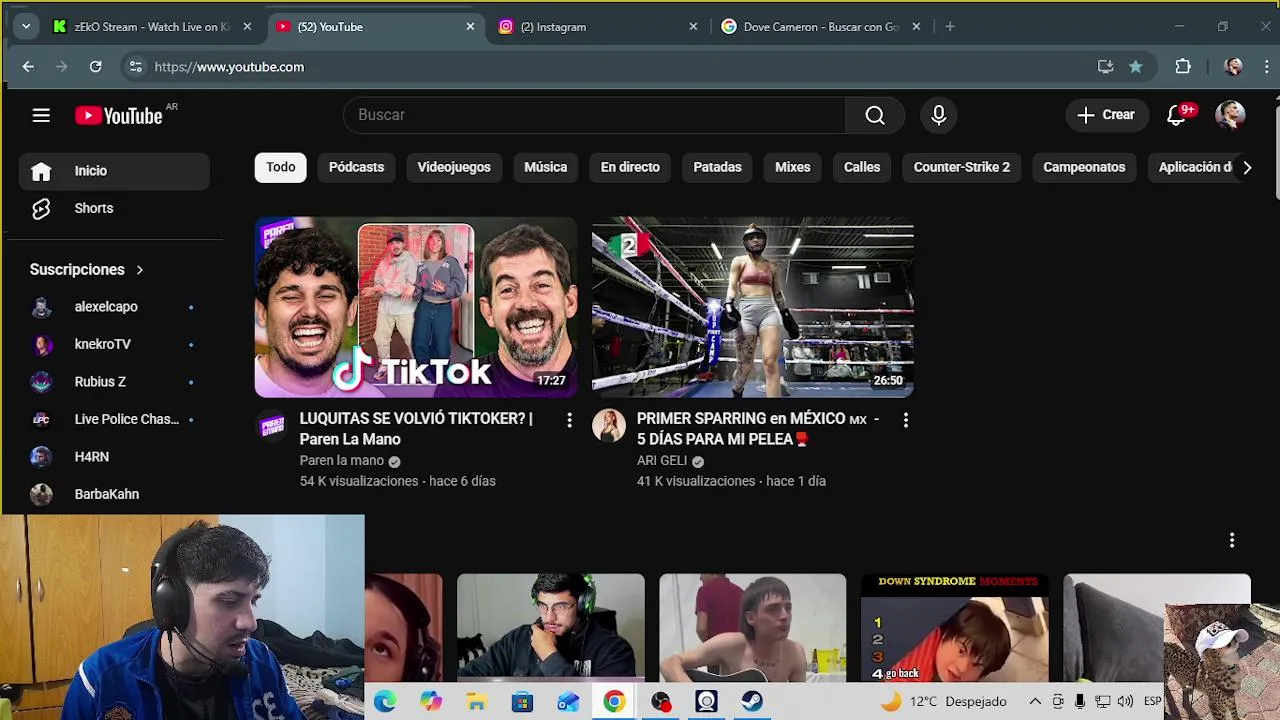
Task: Open the alexelcapo subscription
Action: click(114, 307)
